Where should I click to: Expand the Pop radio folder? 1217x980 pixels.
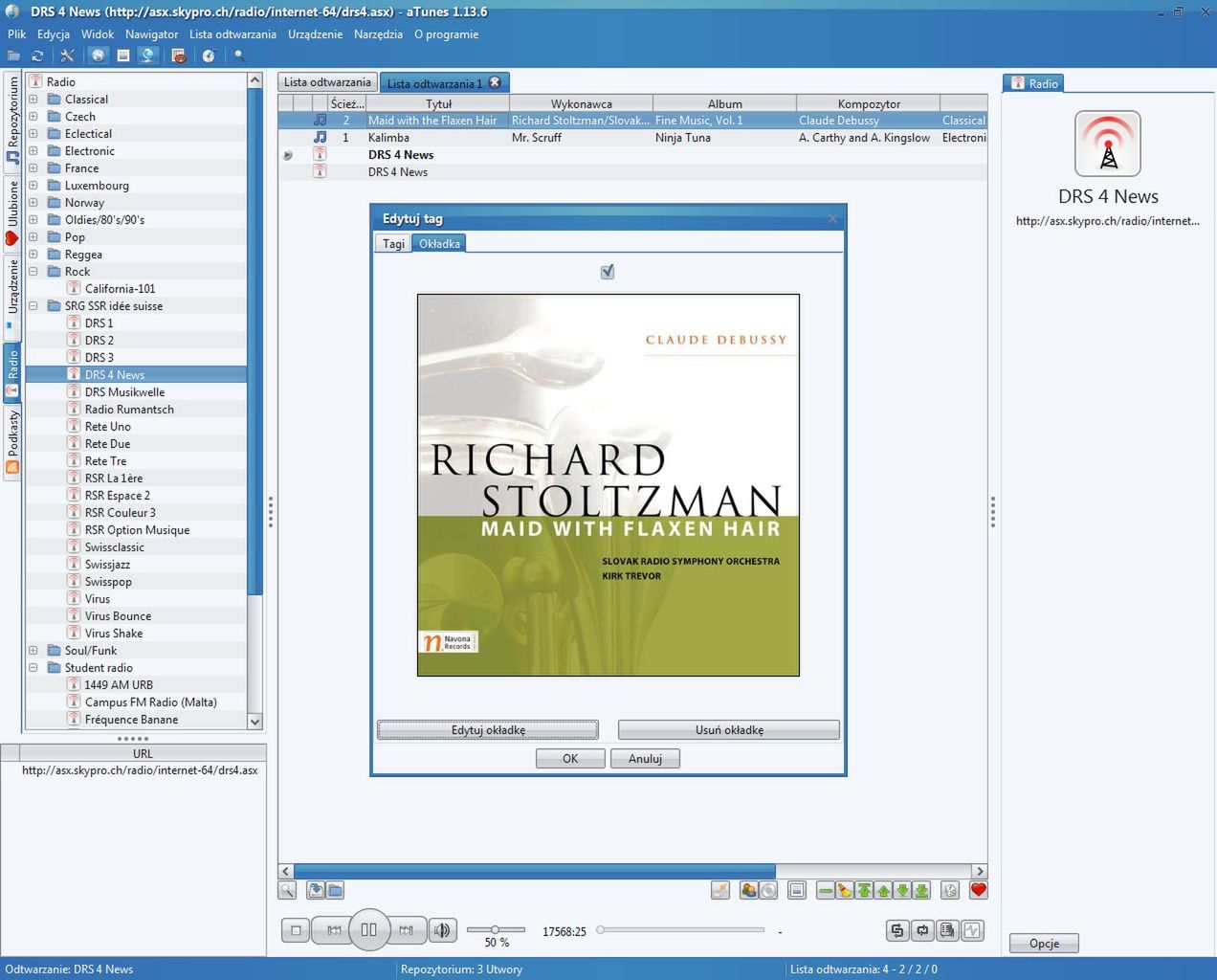pyautogui.click(x=33, y=237)
